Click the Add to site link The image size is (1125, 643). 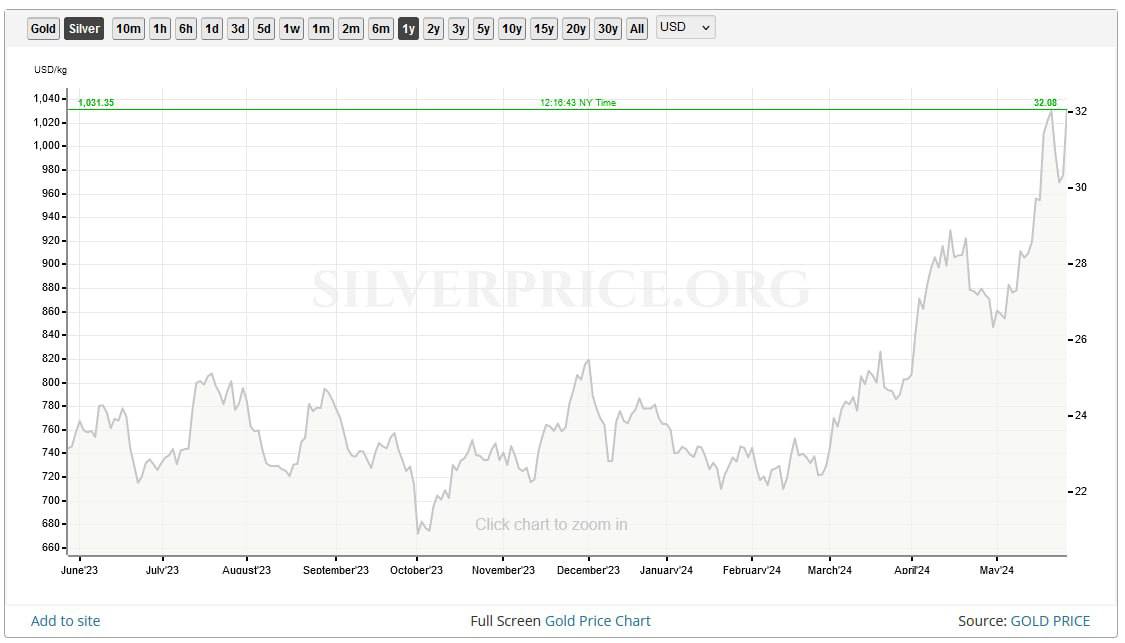[x=66, y=621]
